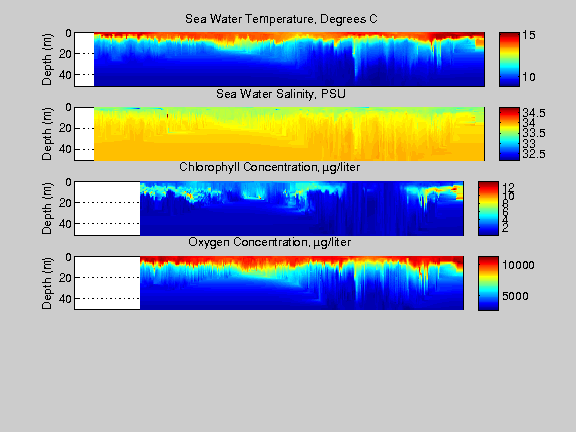
Task: Click the oxygen heatmap plot area
Action: pos(269,283)
